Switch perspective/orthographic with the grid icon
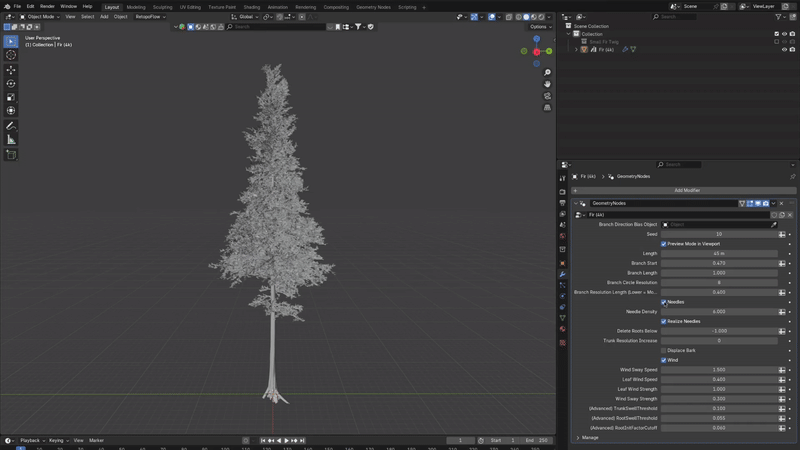The image size is (800, 450). pos(547,108)
